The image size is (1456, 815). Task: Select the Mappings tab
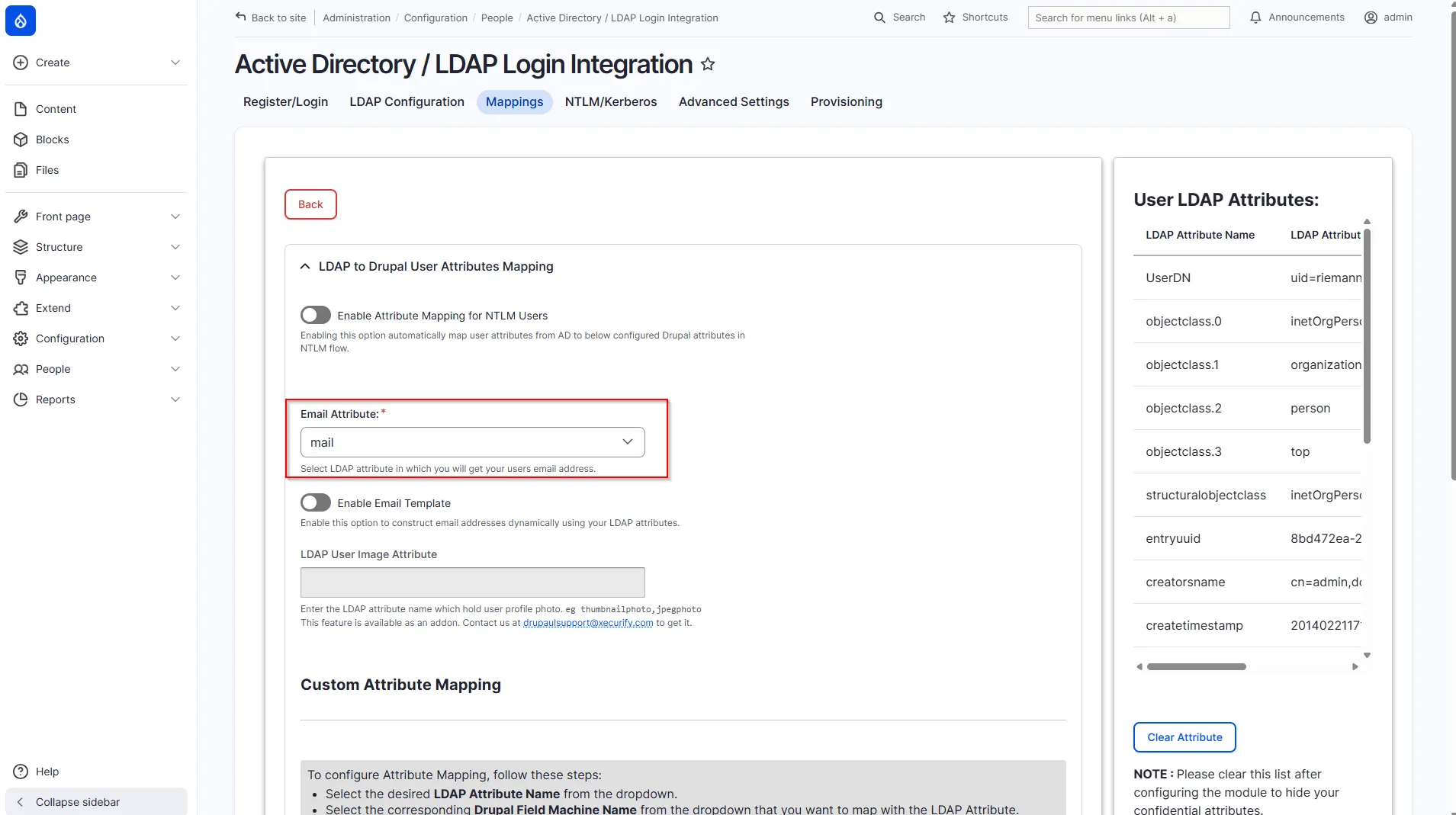coord(514,102)
